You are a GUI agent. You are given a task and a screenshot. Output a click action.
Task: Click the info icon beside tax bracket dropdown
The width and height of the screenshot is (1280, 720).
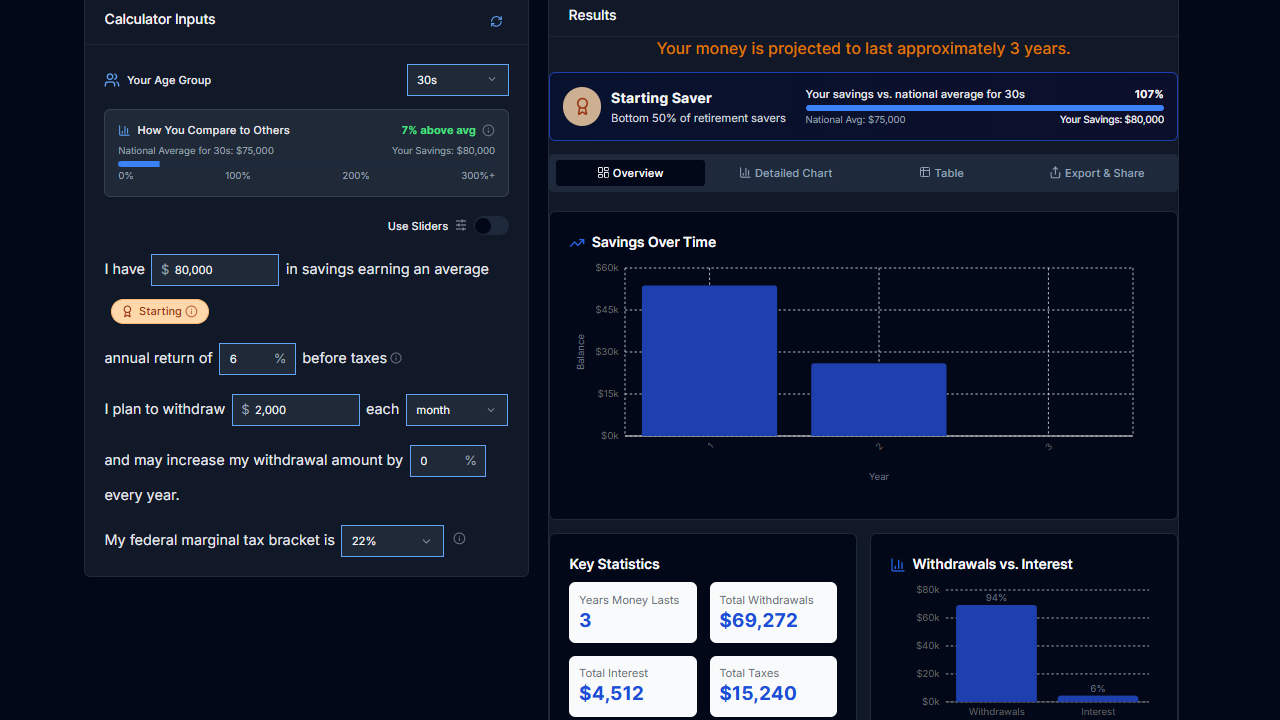click(459, 539)
